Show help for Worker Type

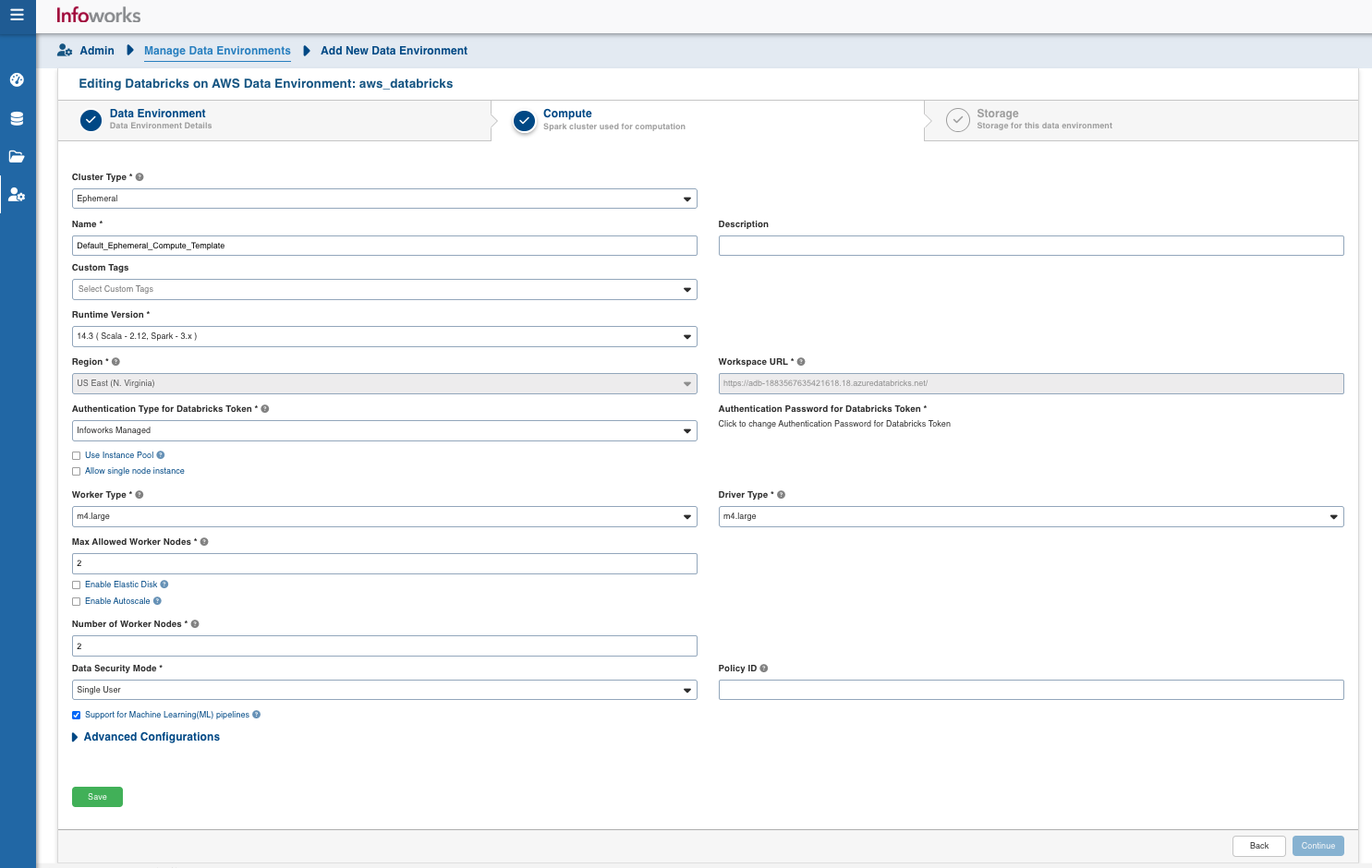(140, 495)
